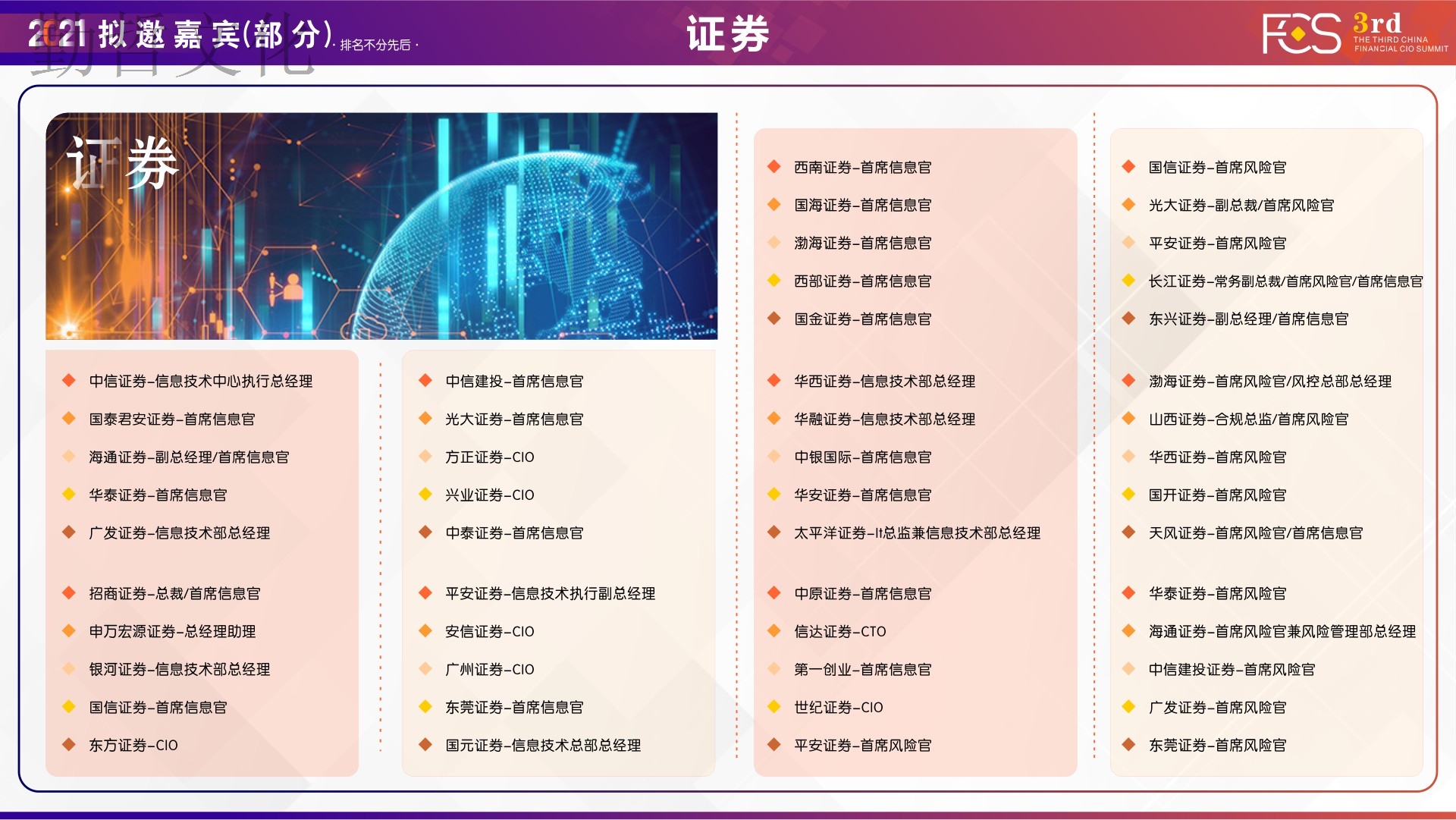Select 世纪证券-CIO entry
The height and width of the screenshot is (820, 1456).
point(839,708)
